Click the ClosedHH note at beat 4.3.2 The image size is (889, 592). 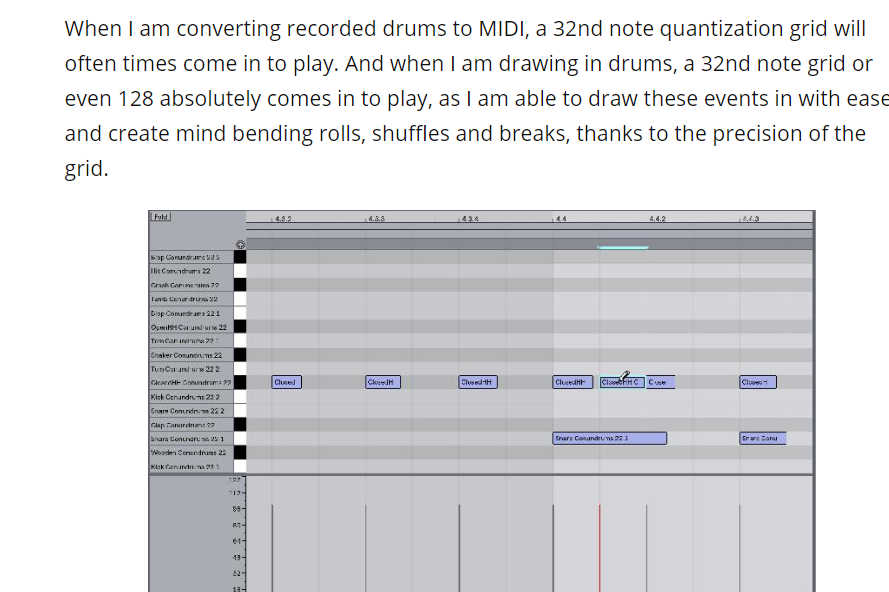tap(286, 382)
